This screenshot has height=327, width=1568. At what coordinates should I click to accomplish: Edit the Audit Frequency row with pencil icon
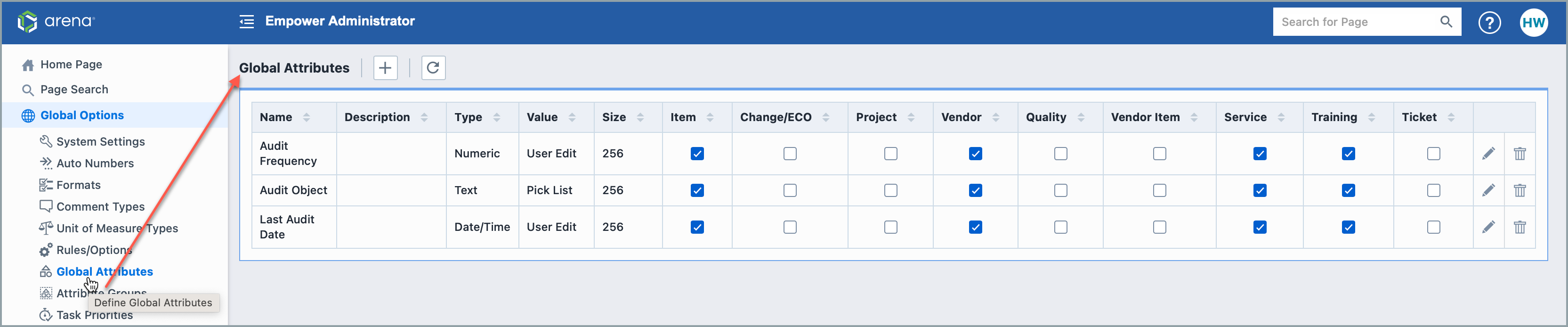1488,154
